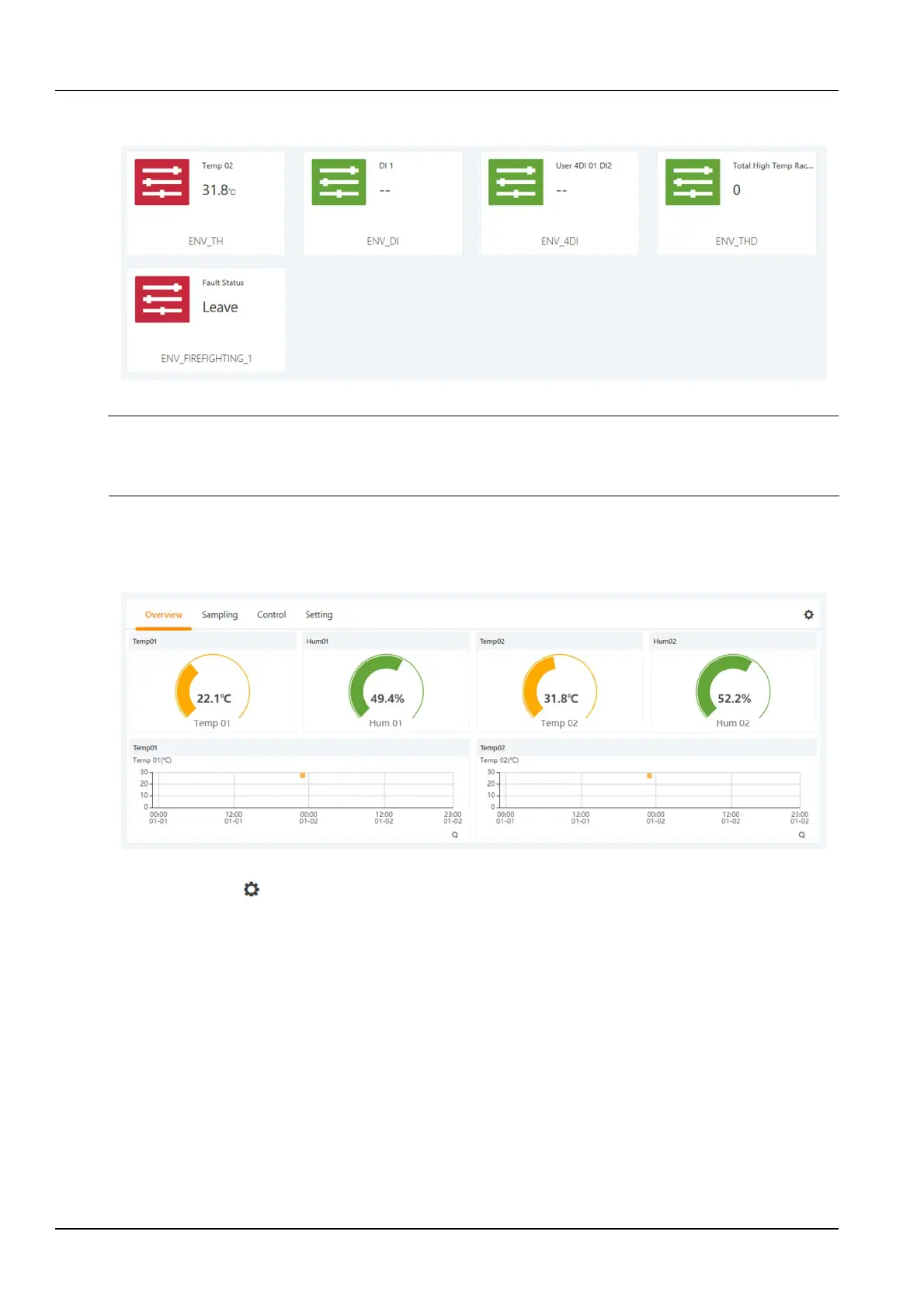The height and width of the screenshot is (1308, 924).
Task: Open settings gear in the tab bar
Action: pyautogui.click(x=808, y=614)
